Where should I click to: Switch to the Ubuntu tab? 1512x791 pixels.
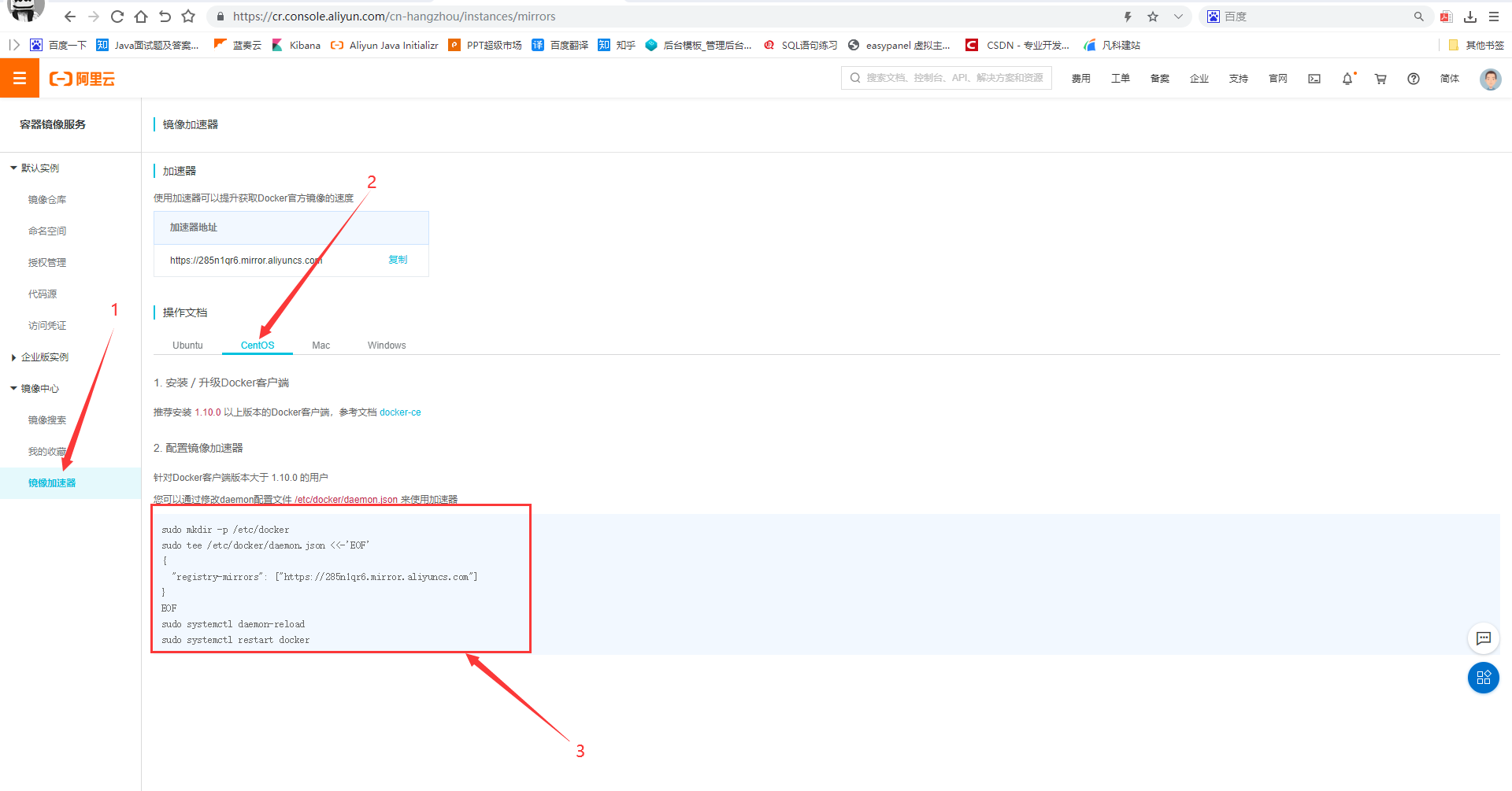click(187, 346)
